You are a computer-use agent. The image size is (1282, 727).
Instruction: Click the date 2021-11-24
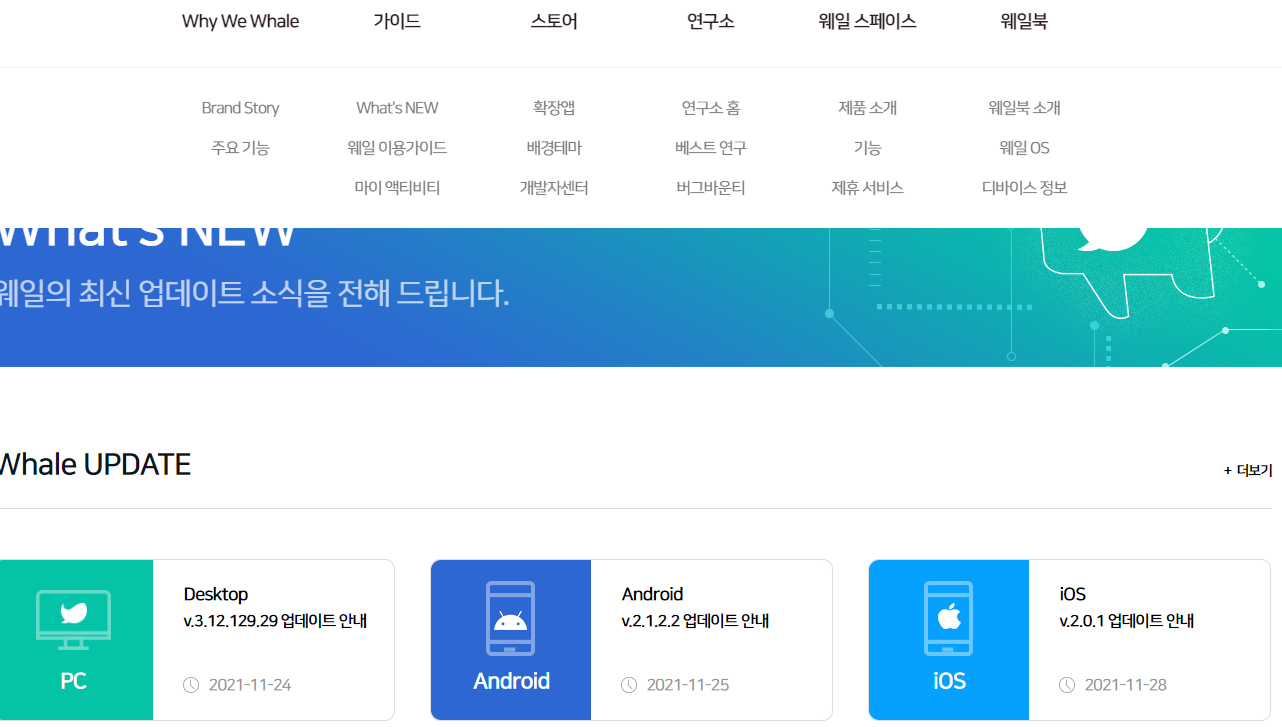(x=250, y=685)
